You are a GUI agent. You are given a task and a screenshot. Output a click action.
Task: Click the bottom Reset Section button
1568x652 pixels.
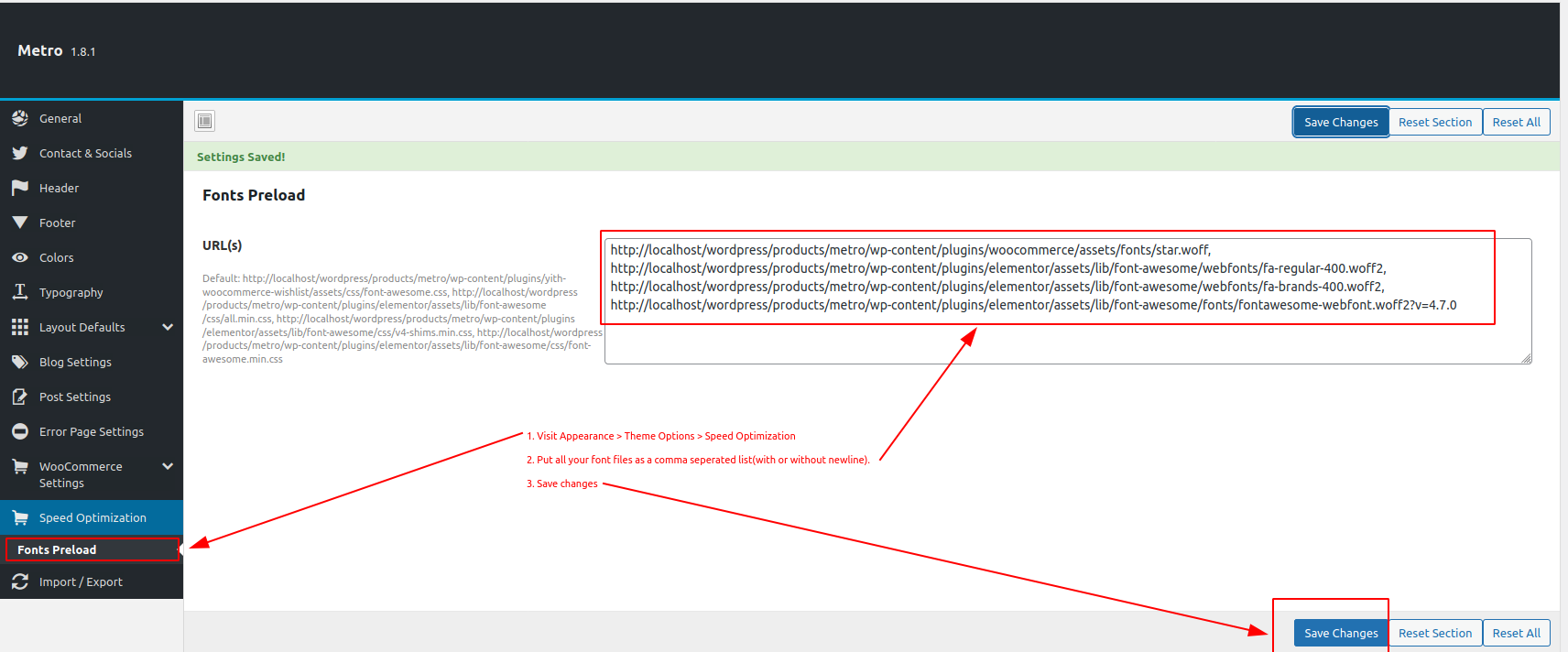(x=1435, y=633)
